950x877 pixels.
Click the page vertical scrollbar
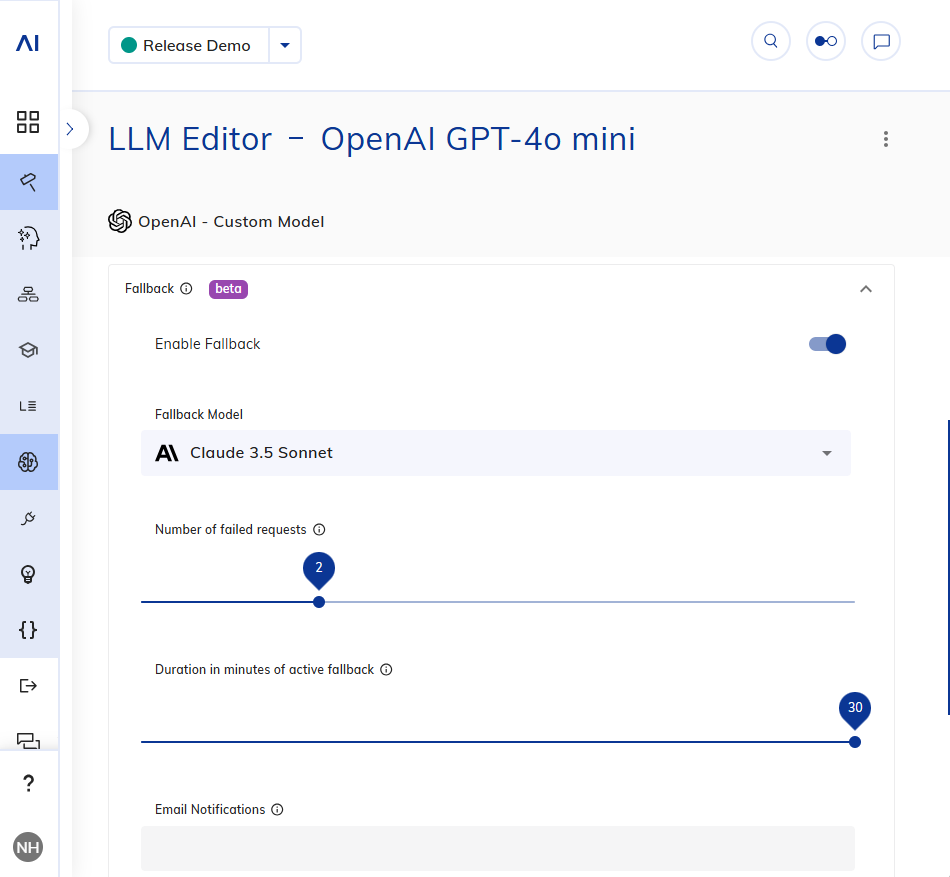(x=948, y=566)
